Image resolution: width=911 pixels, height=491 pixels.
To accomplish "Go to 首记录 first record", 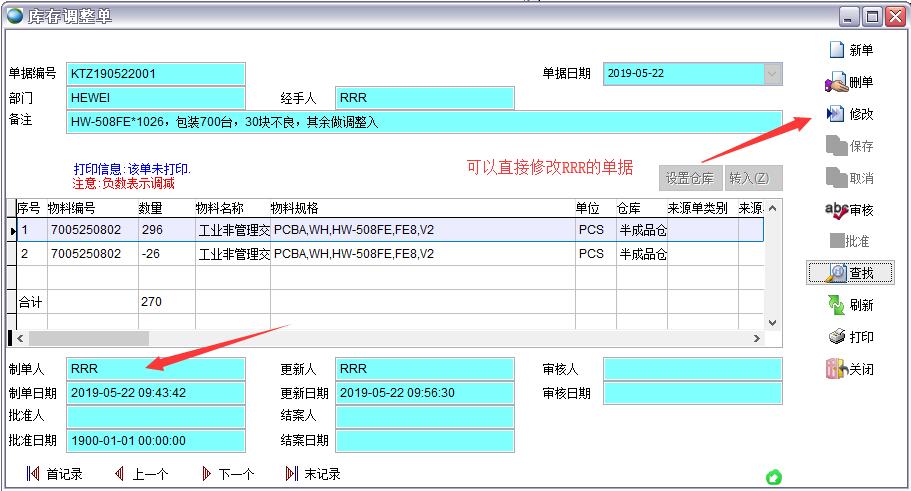I will [x=54, y=474].
